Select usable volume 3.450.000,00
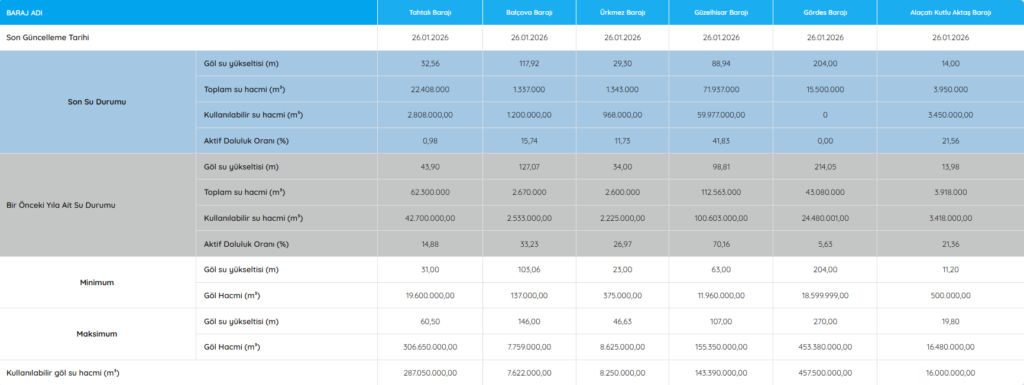1024x385 pixels. tap(950, 116)
